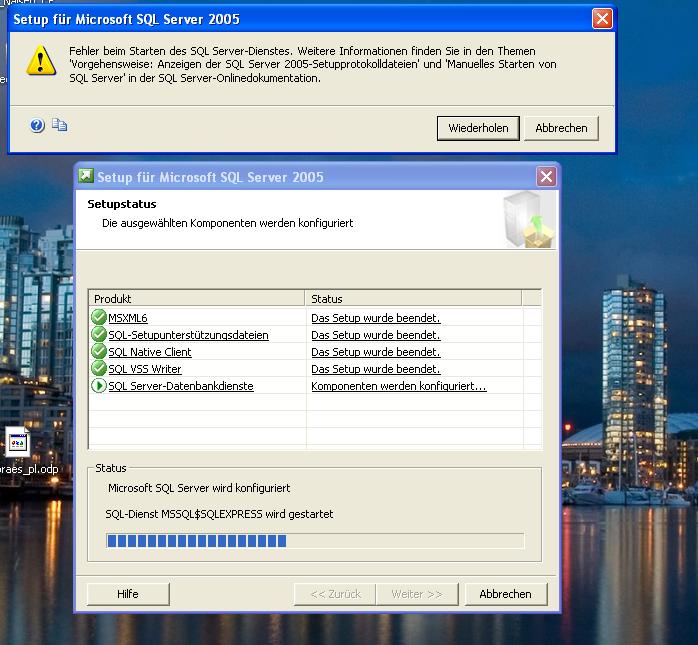Click checkmark beside SQL Native Client

click(x=99, y=351)
